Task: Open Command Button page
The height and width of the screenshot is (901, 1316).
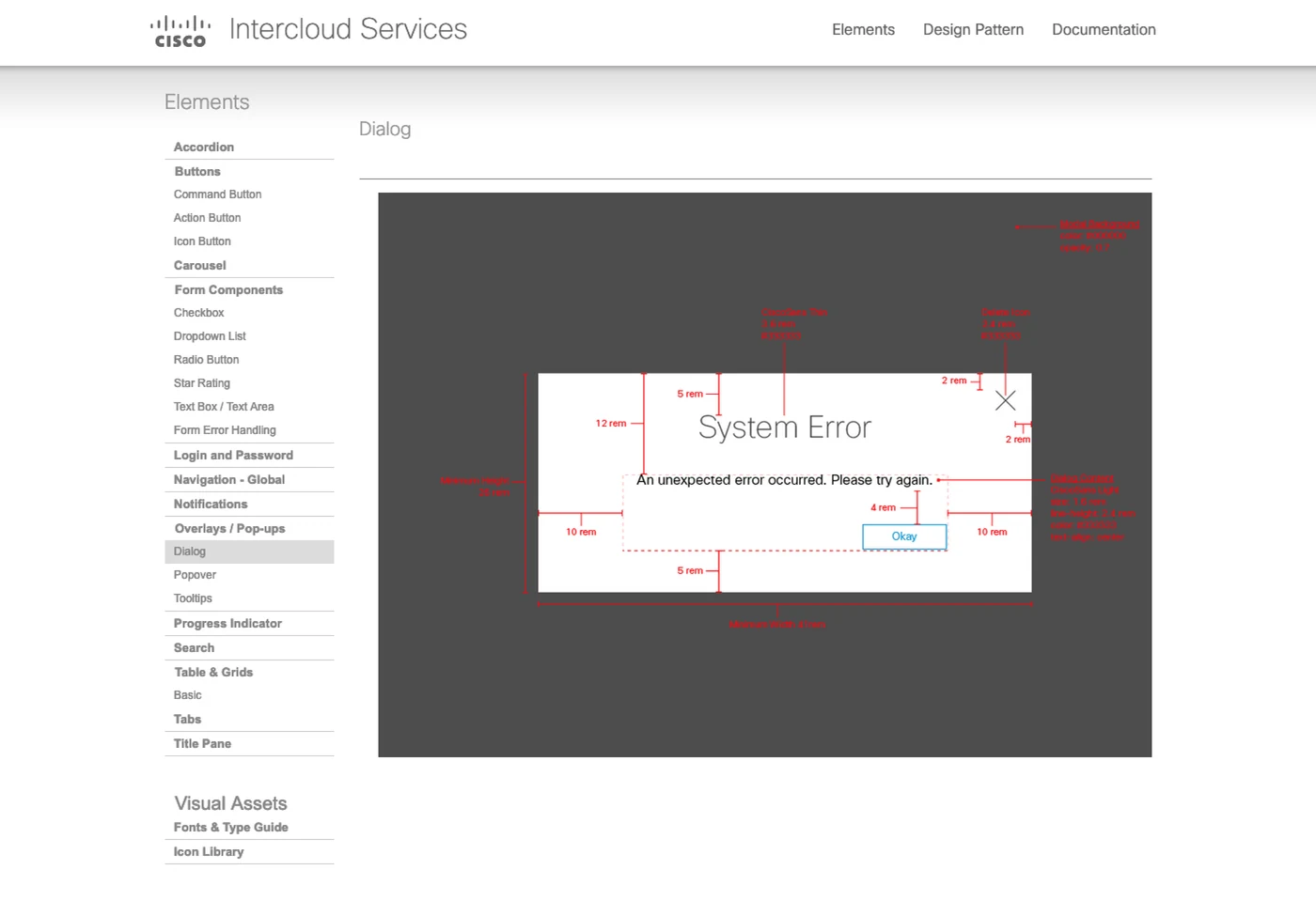Action: click(217, 194)
